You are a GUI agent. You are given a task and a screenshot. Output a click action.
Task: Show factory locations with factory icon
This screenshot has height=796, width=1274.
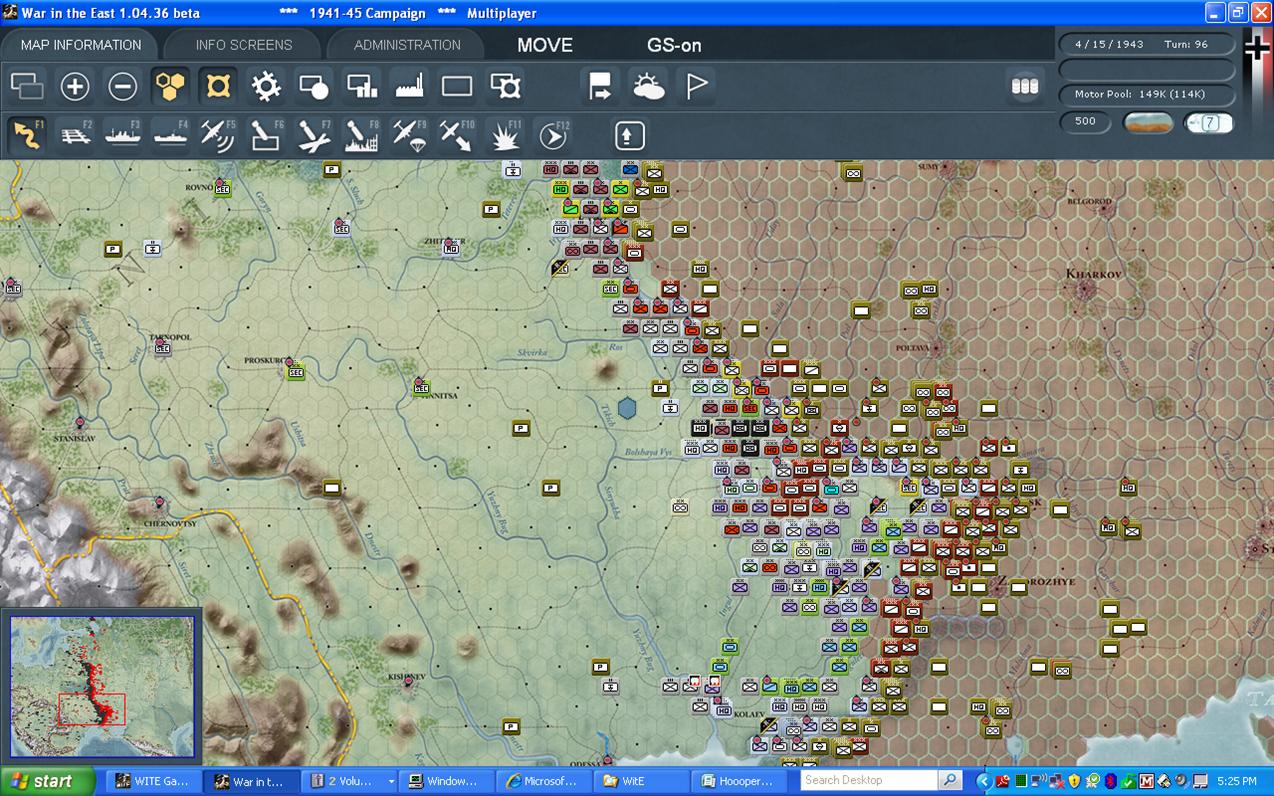[x=410, y=87]
